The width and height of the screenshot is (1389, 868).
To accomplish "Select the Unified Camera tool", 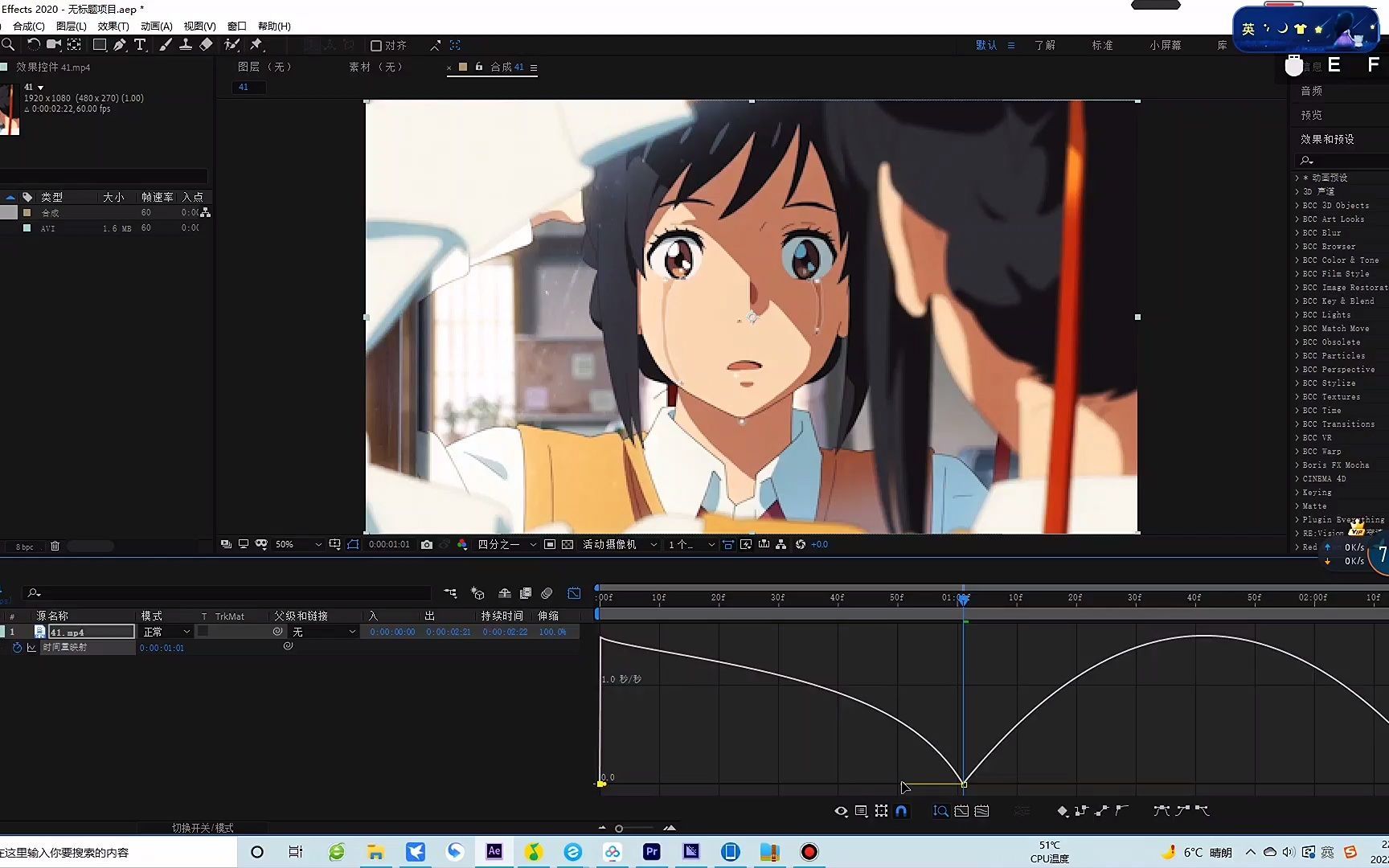I will [x=54, y=45].
